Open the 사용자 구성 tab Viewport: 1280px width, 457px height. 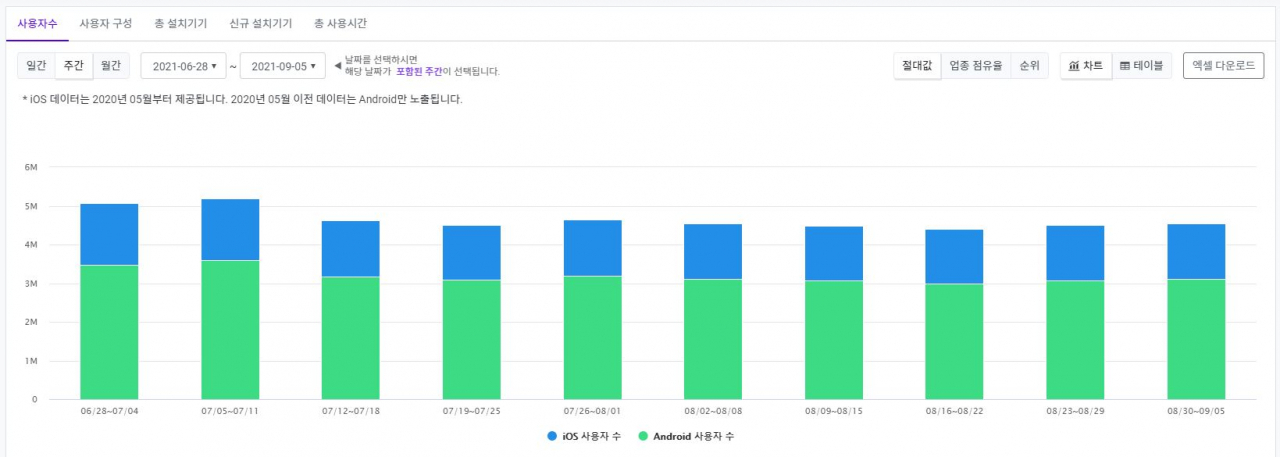point(106,22)
